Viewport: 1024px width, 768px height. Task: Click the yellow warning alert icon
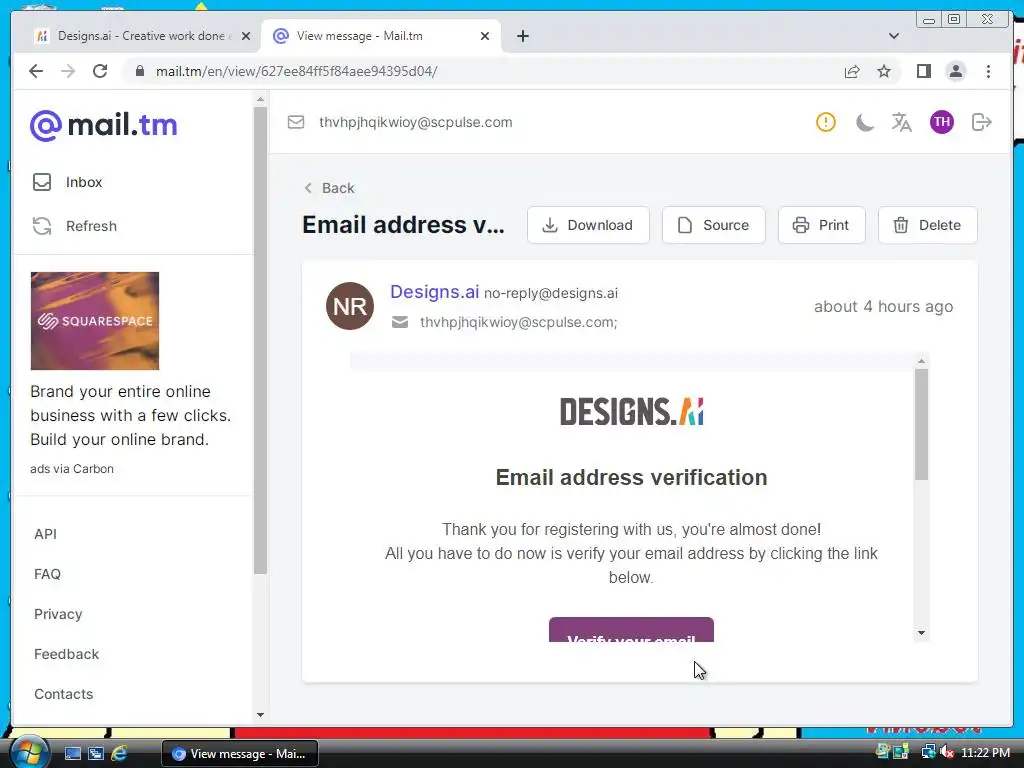click(x=825, y=122)
